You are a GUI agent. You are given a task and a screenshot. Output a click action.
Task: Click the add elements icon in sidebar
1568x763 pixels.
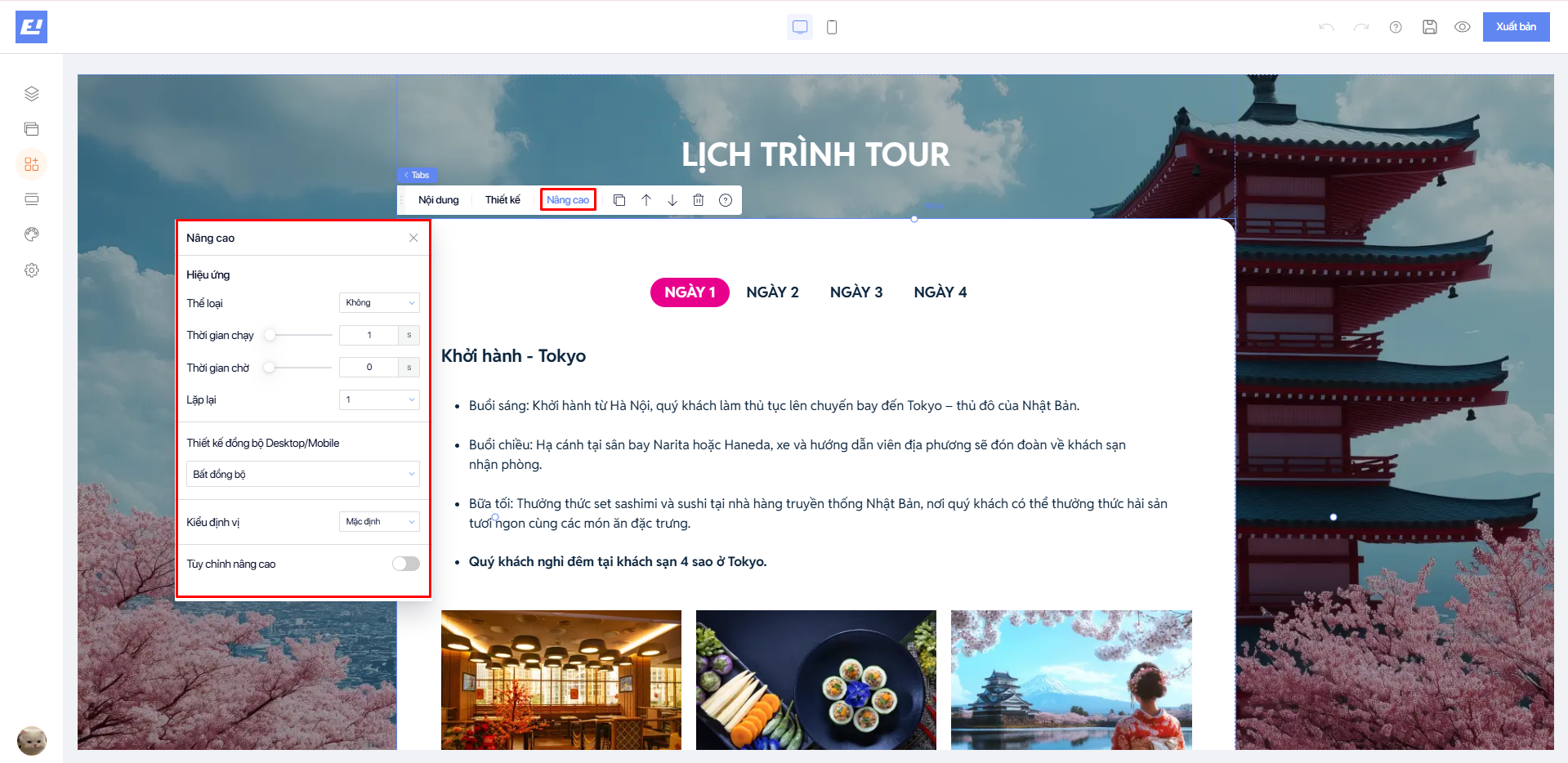tap(32, 164)
